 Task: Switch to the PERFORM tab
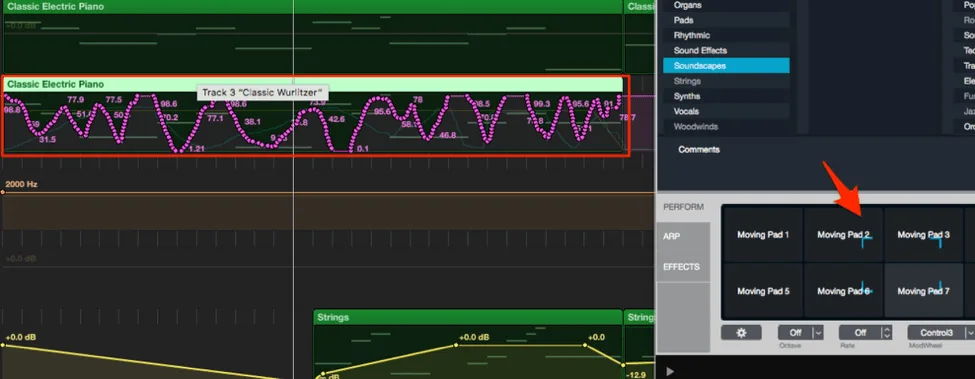click(x=683, y=207)
